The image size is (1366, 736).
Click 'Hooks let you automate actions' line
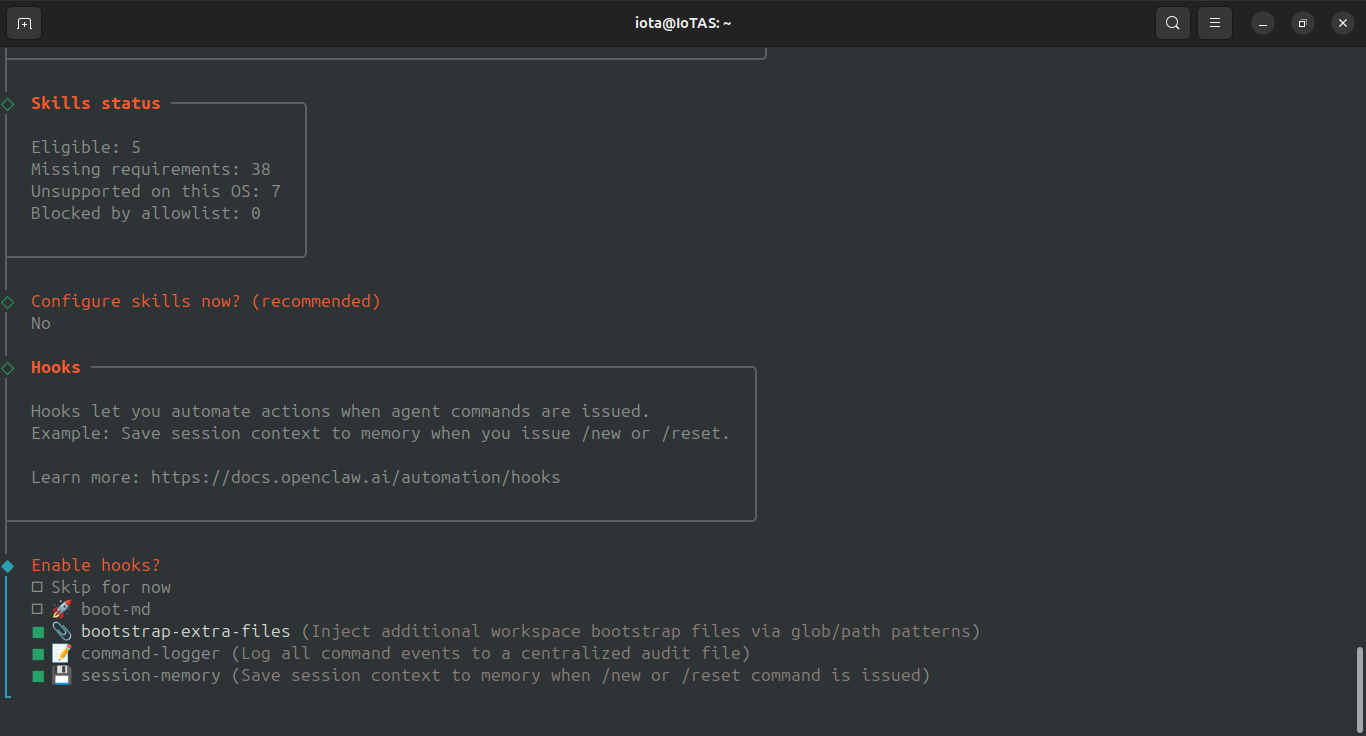(341, 411)
